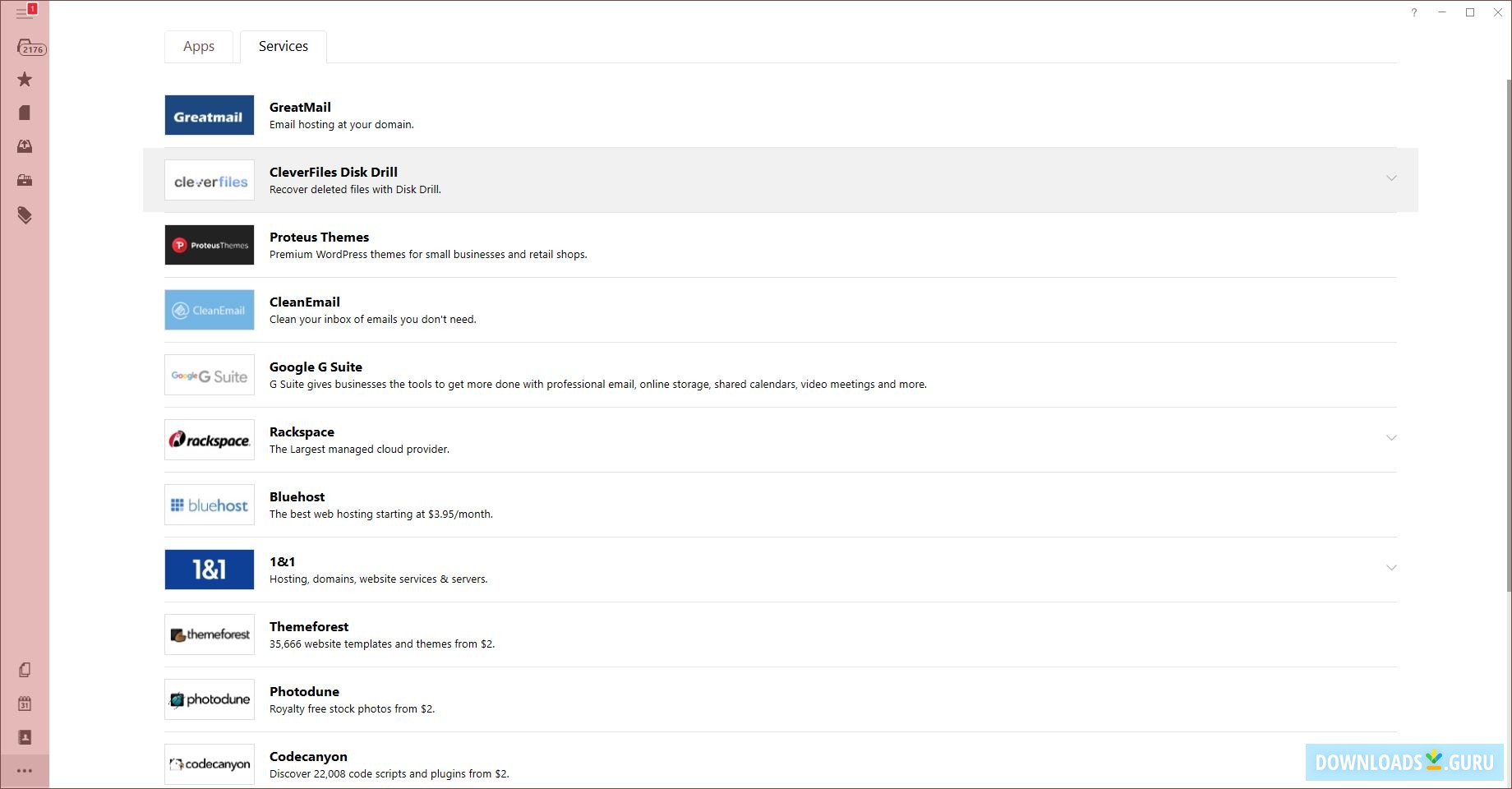This screenshot has height=789, width=1512.
Task: Open the Proteus Themes title
Action: 319,237
